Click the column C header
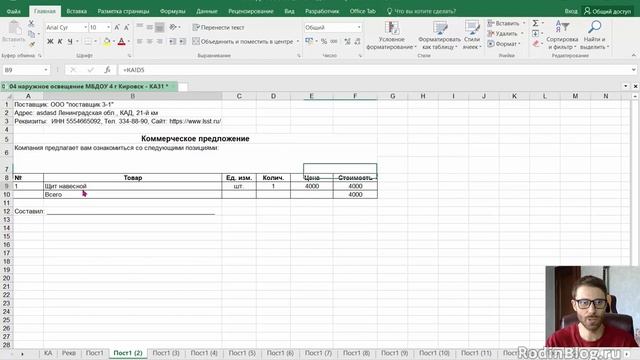The height and width of the screenshot is (360, 640). [x=239, y=96]
